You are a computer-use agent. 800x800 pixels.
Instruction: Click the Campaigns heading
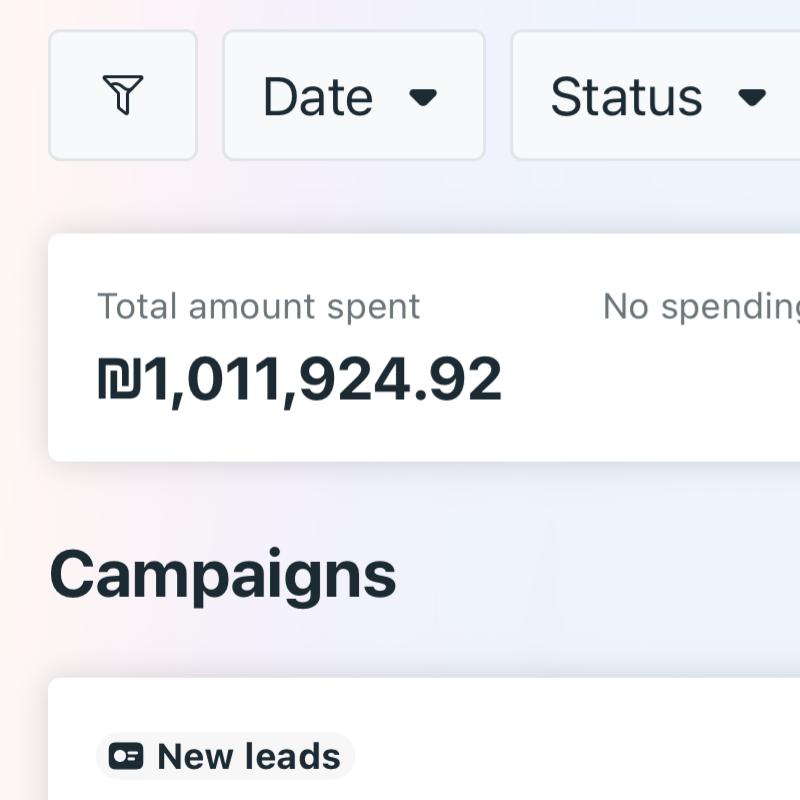223,575
